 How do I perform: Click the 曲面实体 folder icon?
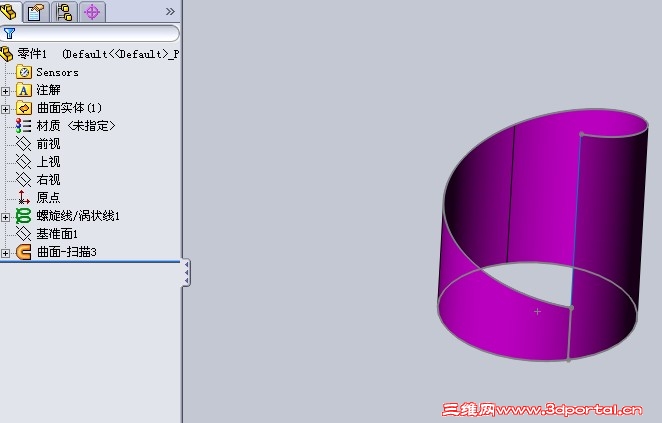pos(24,108)
